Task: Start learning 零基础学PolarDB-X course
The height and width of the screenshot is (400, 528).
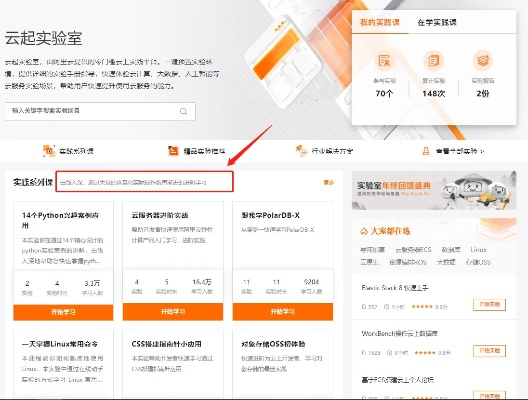Action: coord(283,311)
